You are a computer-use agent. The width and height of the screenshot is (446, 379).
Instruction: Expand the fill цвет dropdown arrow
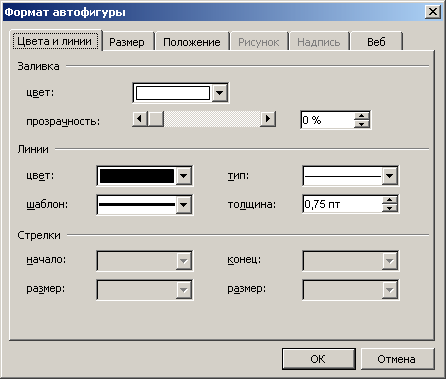click(x=220, y=93)
